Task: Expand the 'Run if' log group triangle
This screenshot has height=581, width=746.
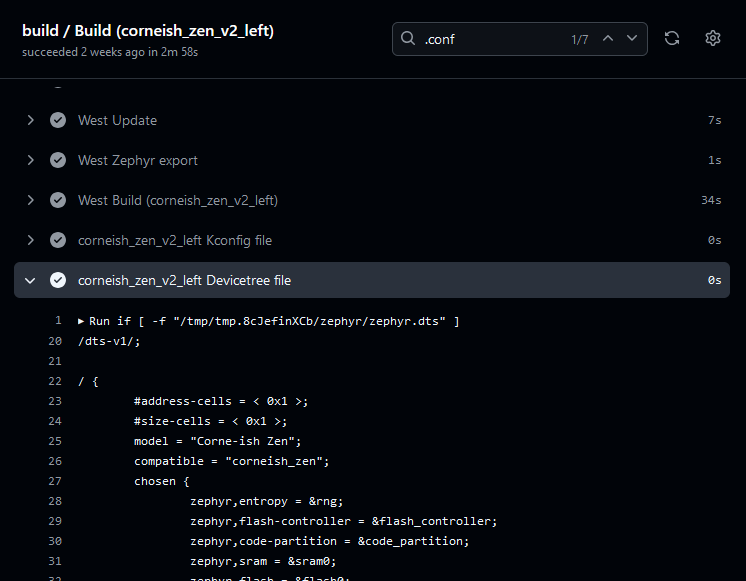Action: [x=81, y=321]
